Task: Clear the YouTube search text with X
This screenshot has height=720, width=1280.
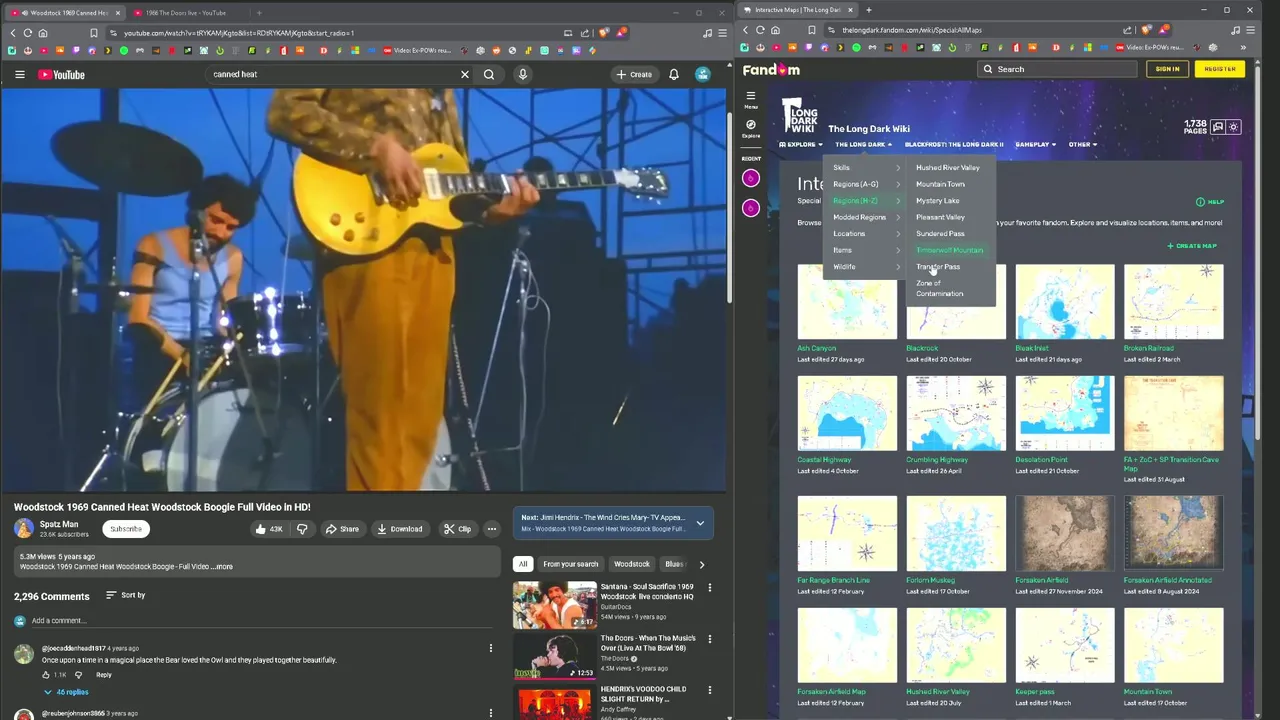Action: [464, 74]
